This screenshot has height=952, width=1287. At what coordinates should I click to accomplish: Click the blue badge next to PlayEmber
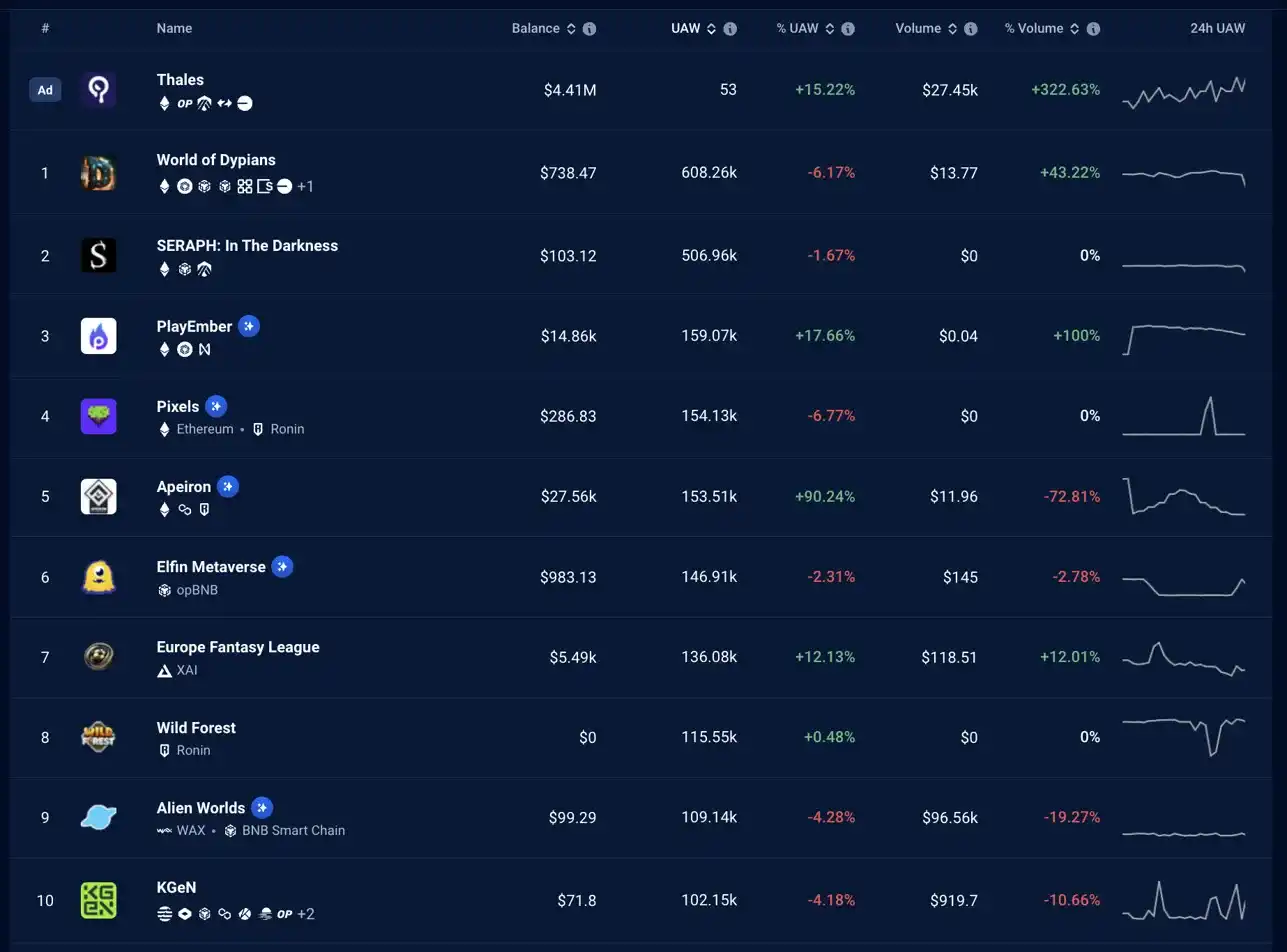pos(249,326)
